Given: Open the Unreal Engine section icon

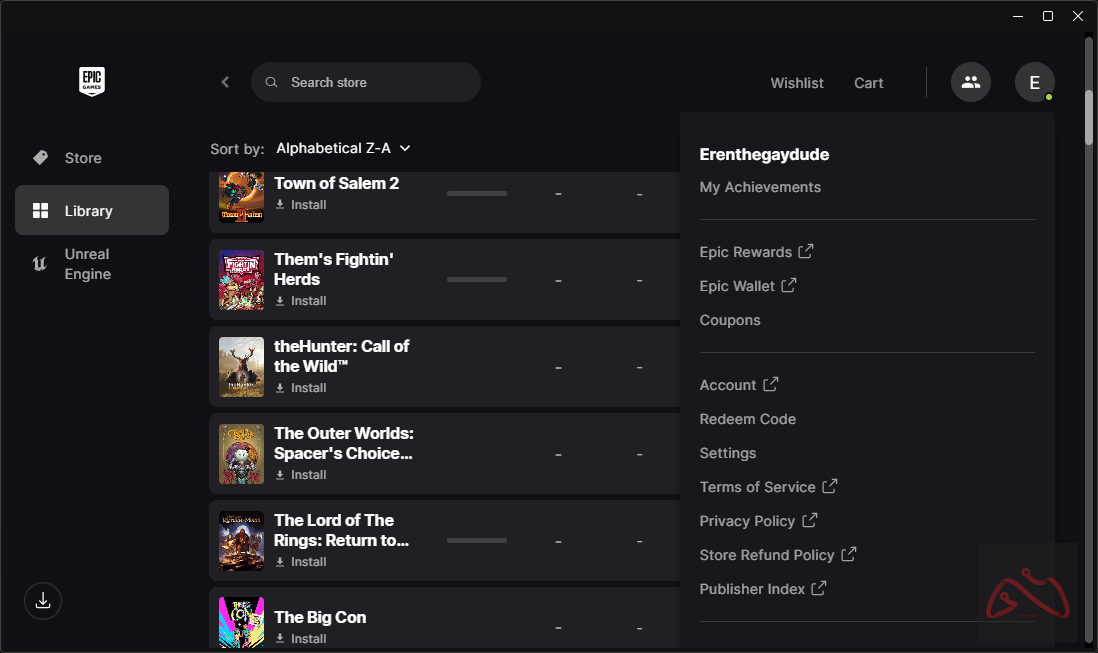Looking at the screenshot, I should [x=39, y=264].
